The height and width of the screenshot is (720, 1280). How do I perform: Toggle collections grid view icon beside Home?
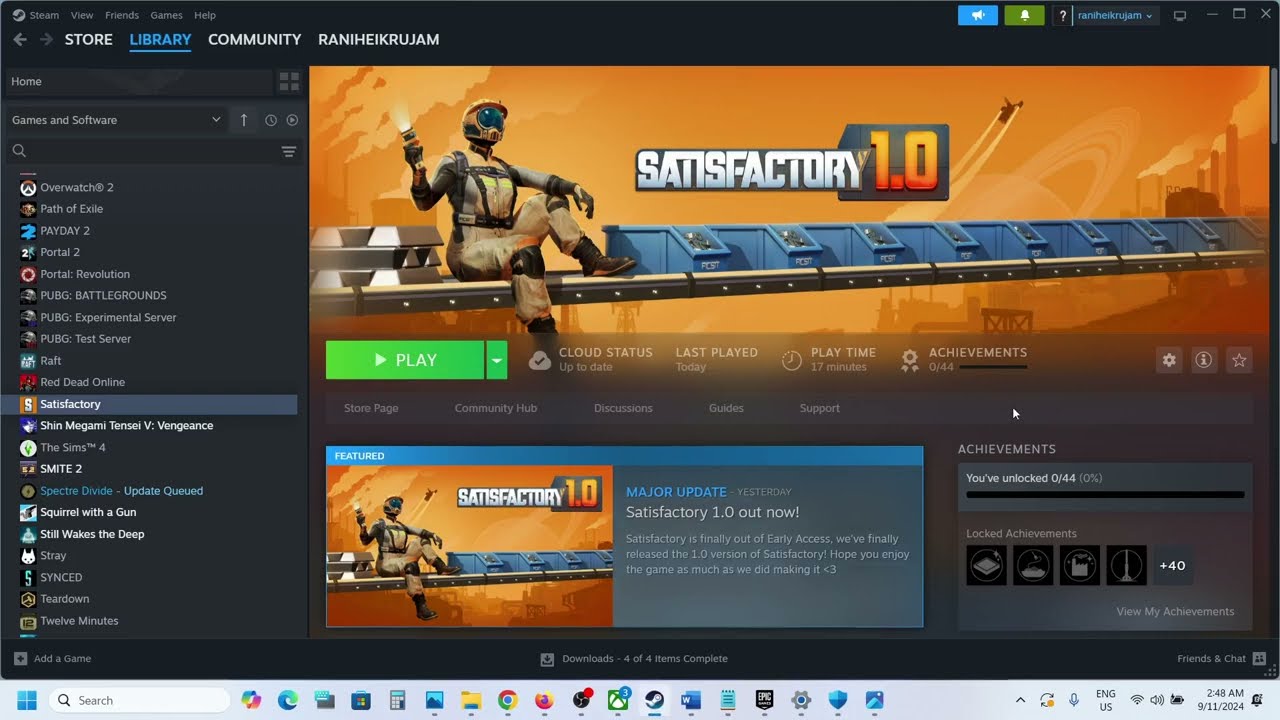pos(289,81)
